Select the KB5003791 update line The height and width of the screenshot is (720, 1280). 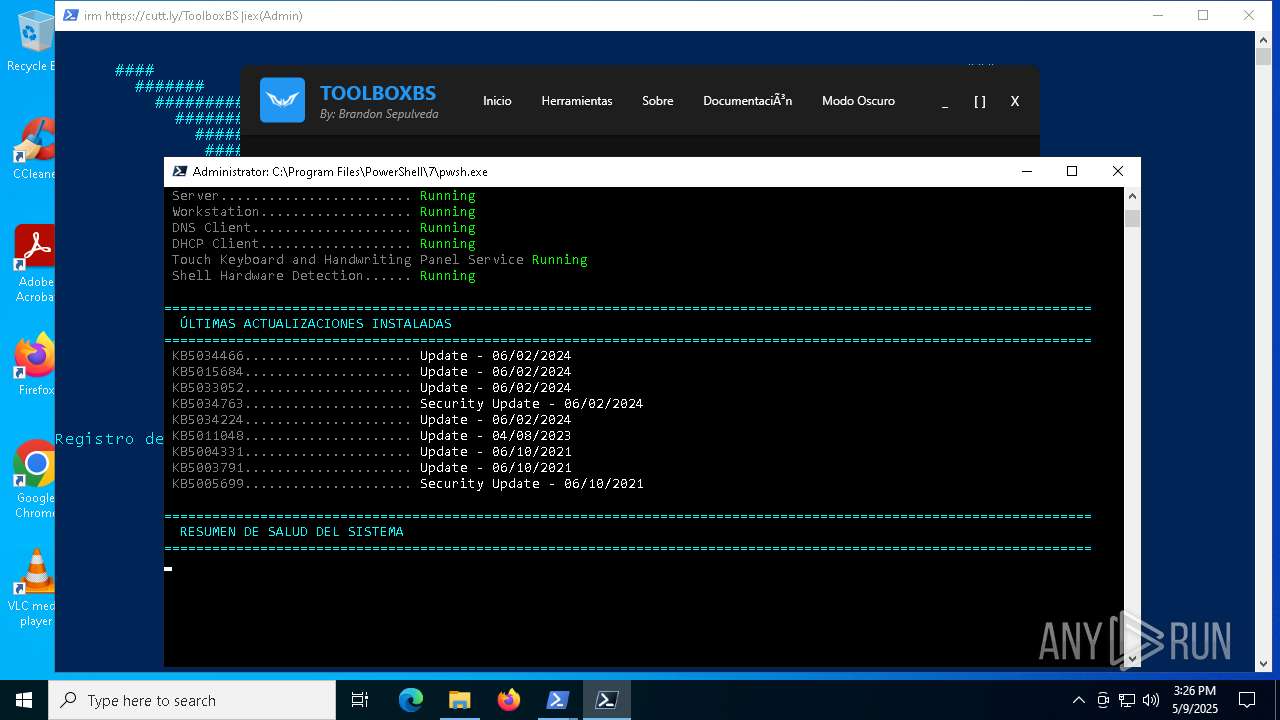pyautogui.click(x=372, y=468)
